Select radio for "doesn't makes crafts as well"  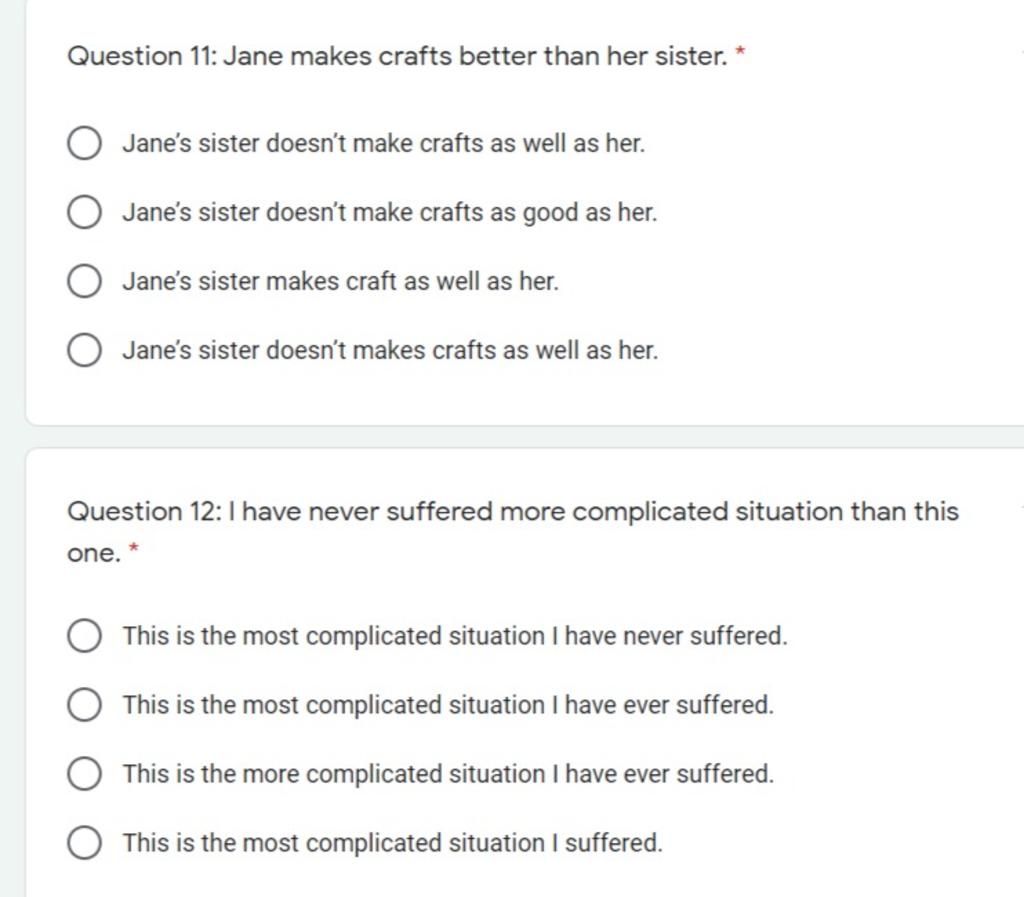tap(84, 351)
